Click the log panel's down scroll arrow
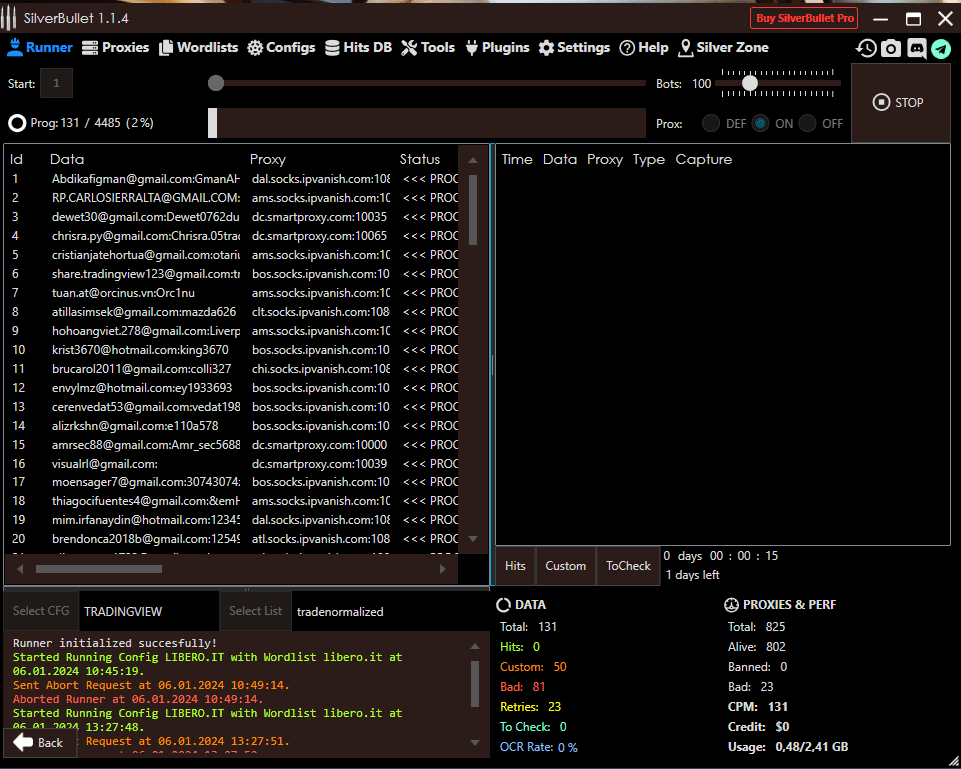961x769 pixels. pos(475,743)
